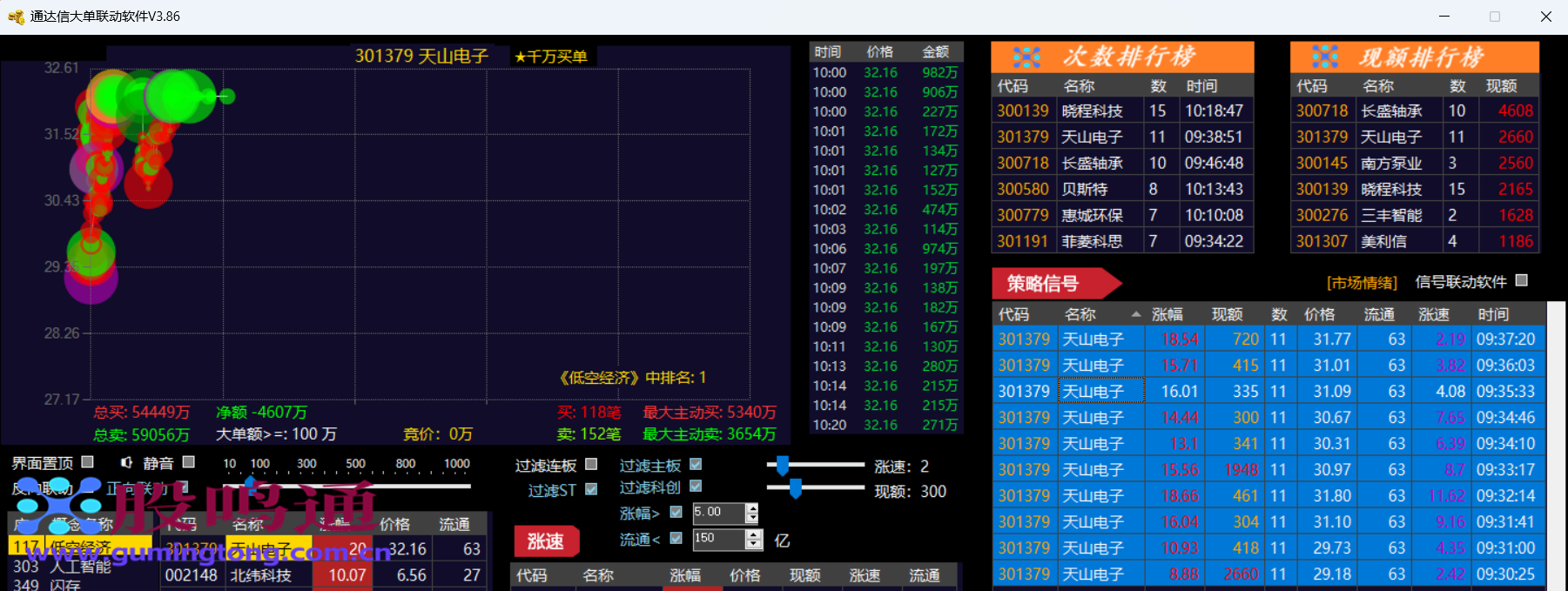
Task: Toggle the 涨幅> filter checkbox
Action: tap(676, 513)
